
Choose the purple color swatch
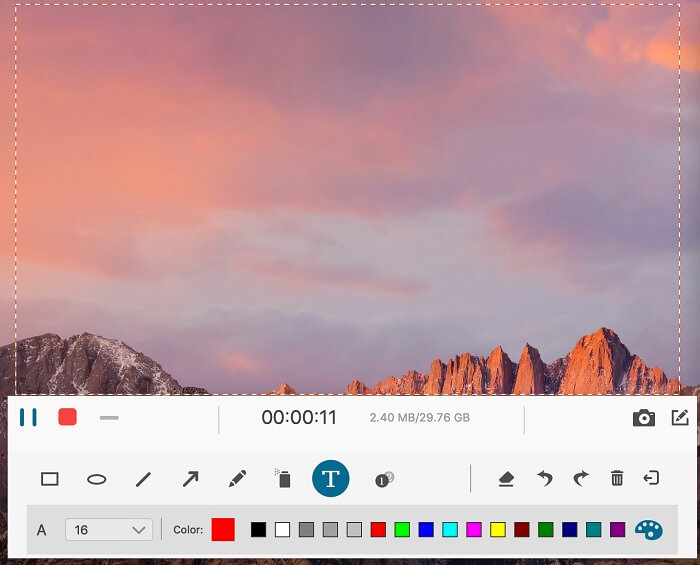click(x=617, y=530)
